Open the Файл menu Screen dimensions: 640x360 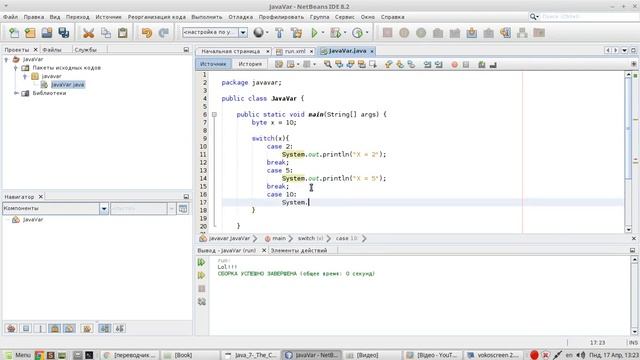coord(10,17)
